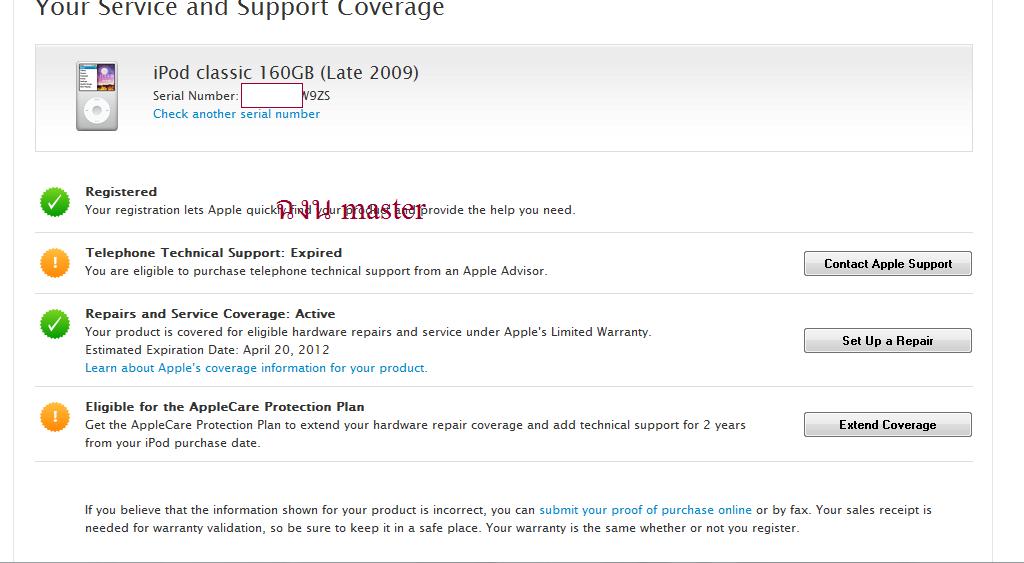1024x563 pixels.
Task: Click the Repairs and Service Coverage: Active heading
Action: click(x=210, y=314)
